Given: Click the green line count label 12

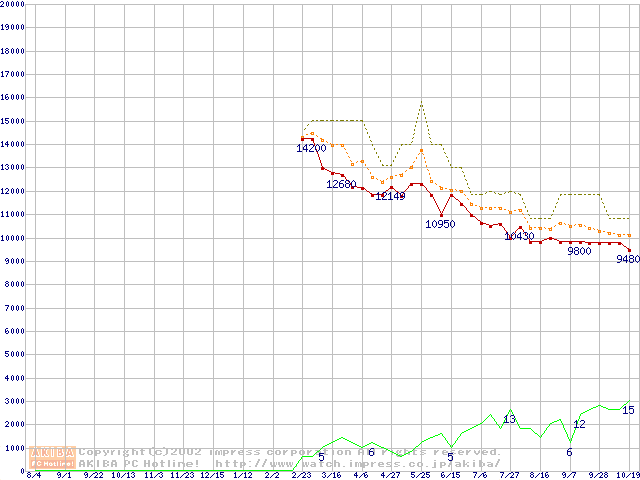Looking at the screenshot, I should tap(579, 425).
